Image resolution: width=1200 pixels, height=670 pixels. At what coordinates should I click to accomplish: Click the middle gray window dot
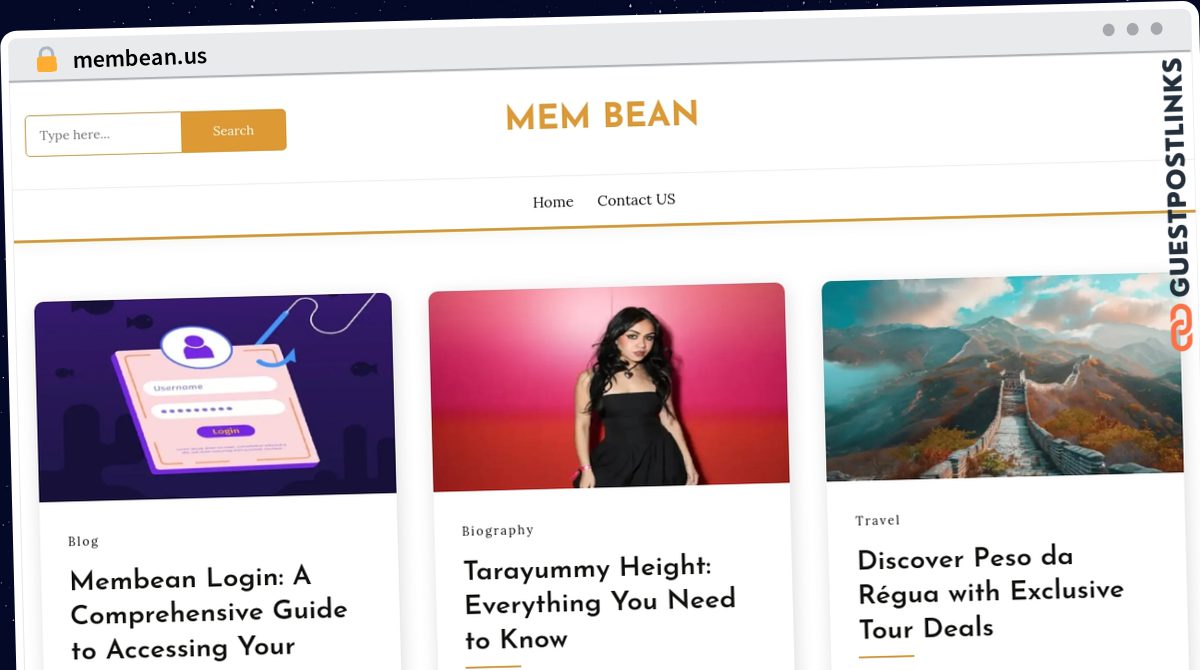click(x=1132, y=30)
